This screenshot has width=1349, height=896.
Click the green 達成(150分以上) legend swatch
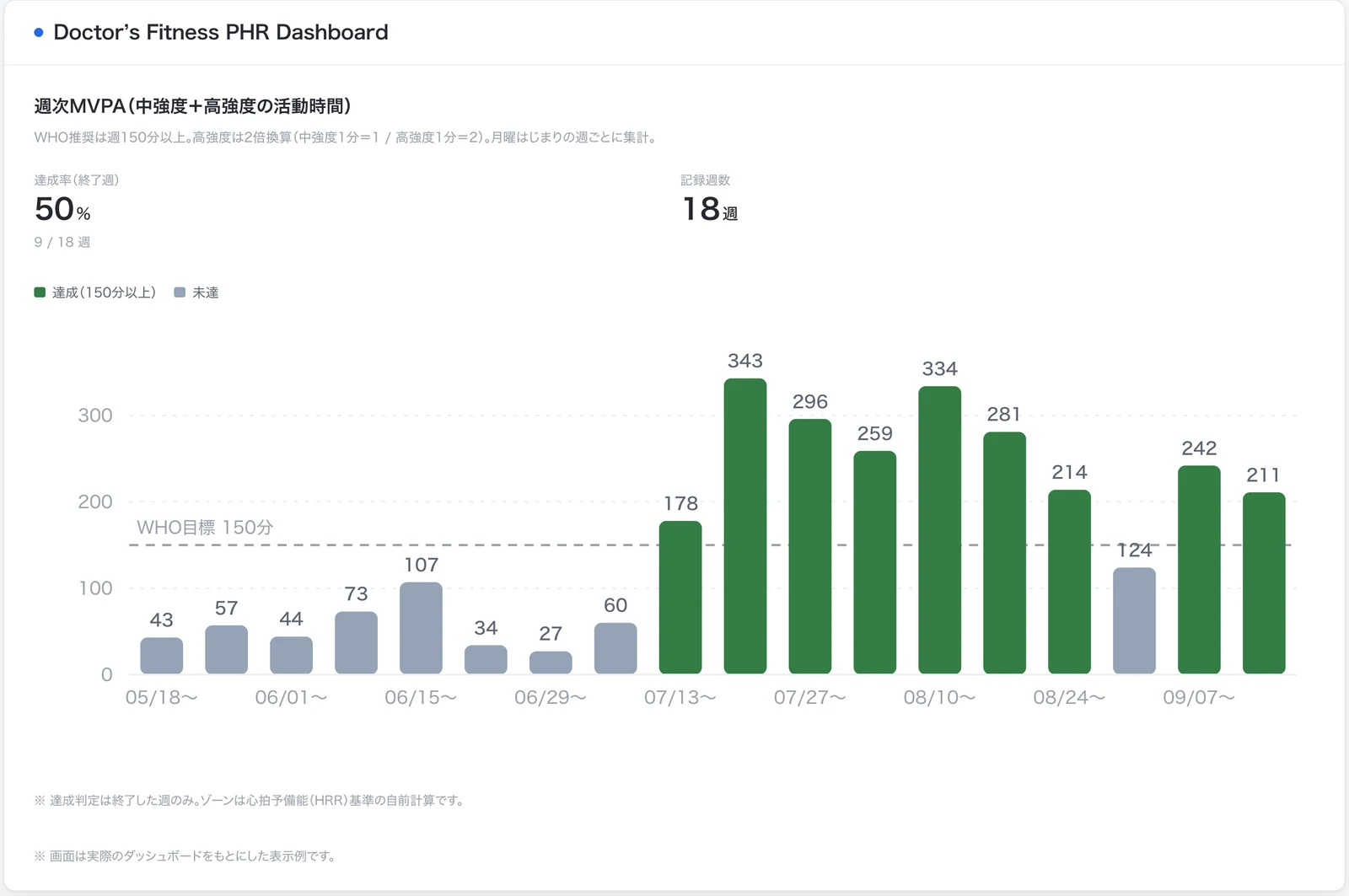[40, 292]
